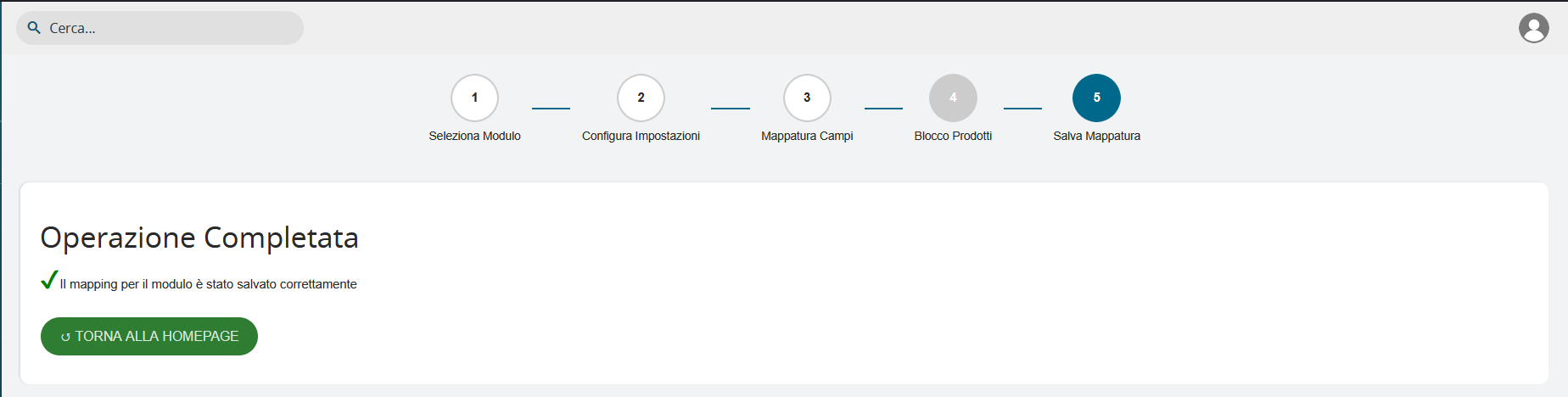Open the user account avatar menu
1568x397 pixels.
(x=1533, y=28)
